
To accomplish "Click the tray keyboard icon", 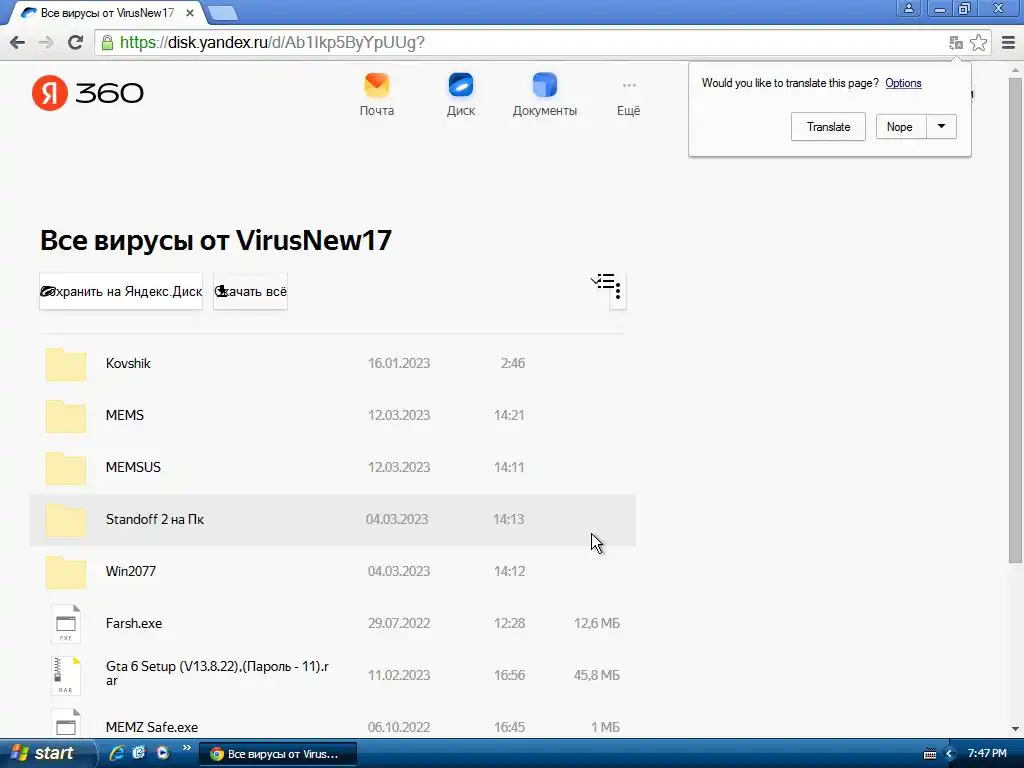I will [x=930, y=754].
